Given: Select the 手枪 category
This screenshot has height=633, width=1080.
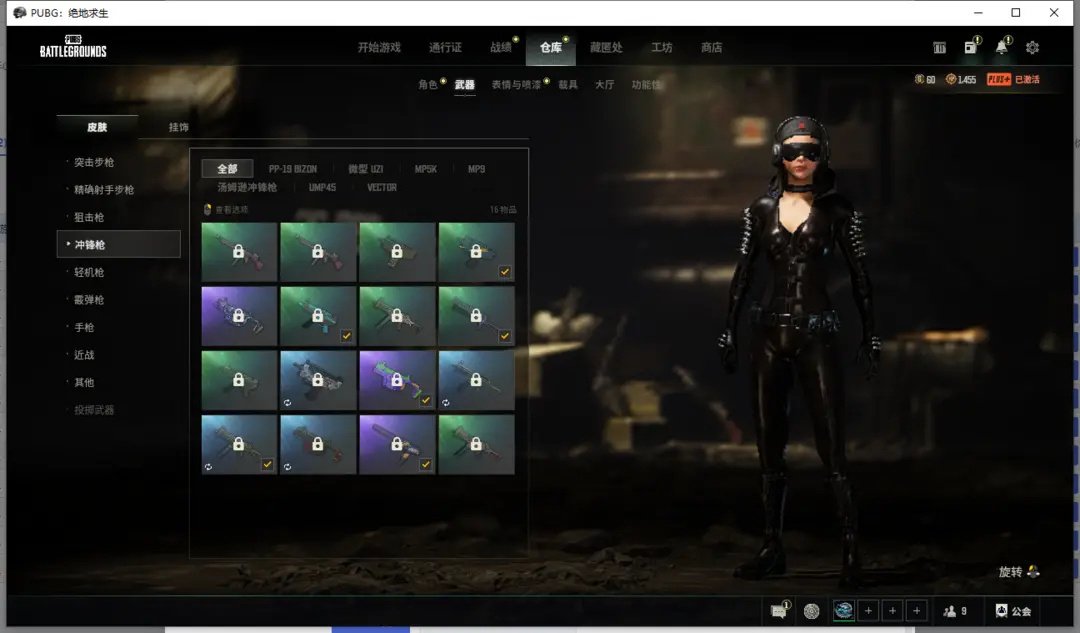Looking at the screenshot, I should point(84,328).
